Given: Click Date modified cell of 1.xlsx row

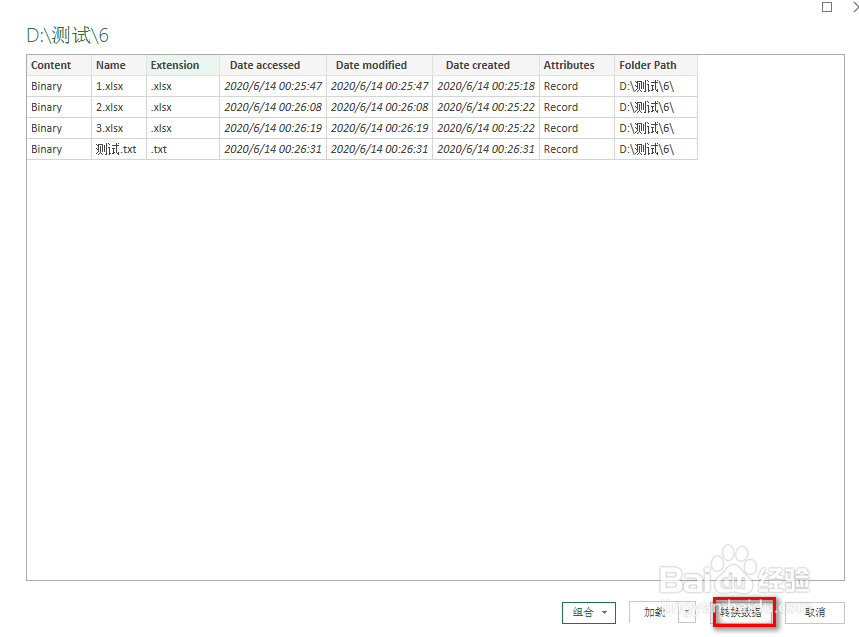Looking at the screenshot, I should 380,87.
